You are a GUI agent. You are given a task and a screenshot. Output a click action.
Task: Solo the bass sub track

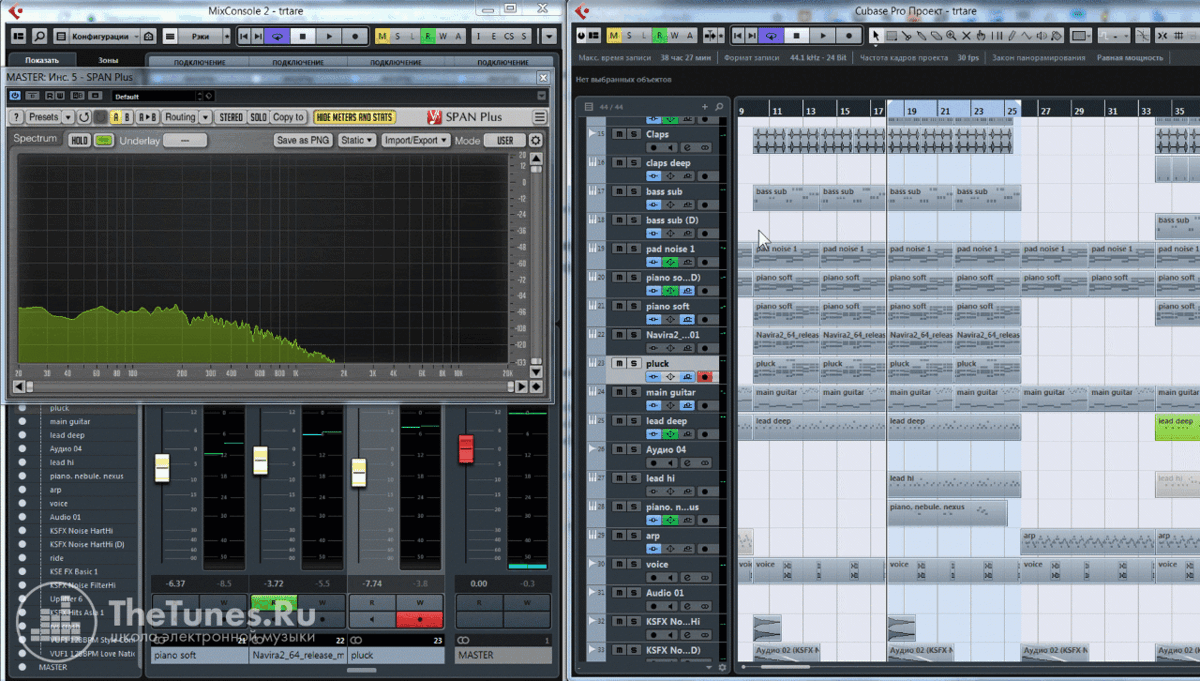click(x=634, y=191)
